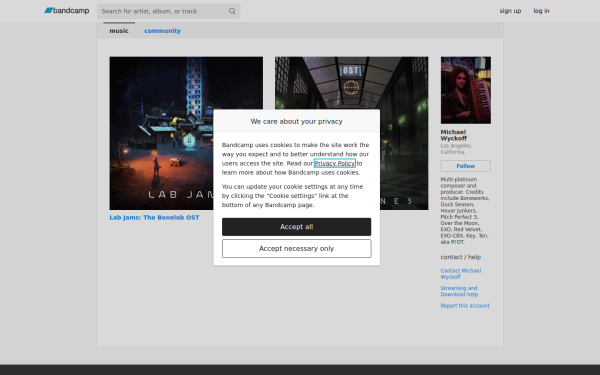Follow Michael Wyckoff
The image size is (600, 375).
point(465,166)
